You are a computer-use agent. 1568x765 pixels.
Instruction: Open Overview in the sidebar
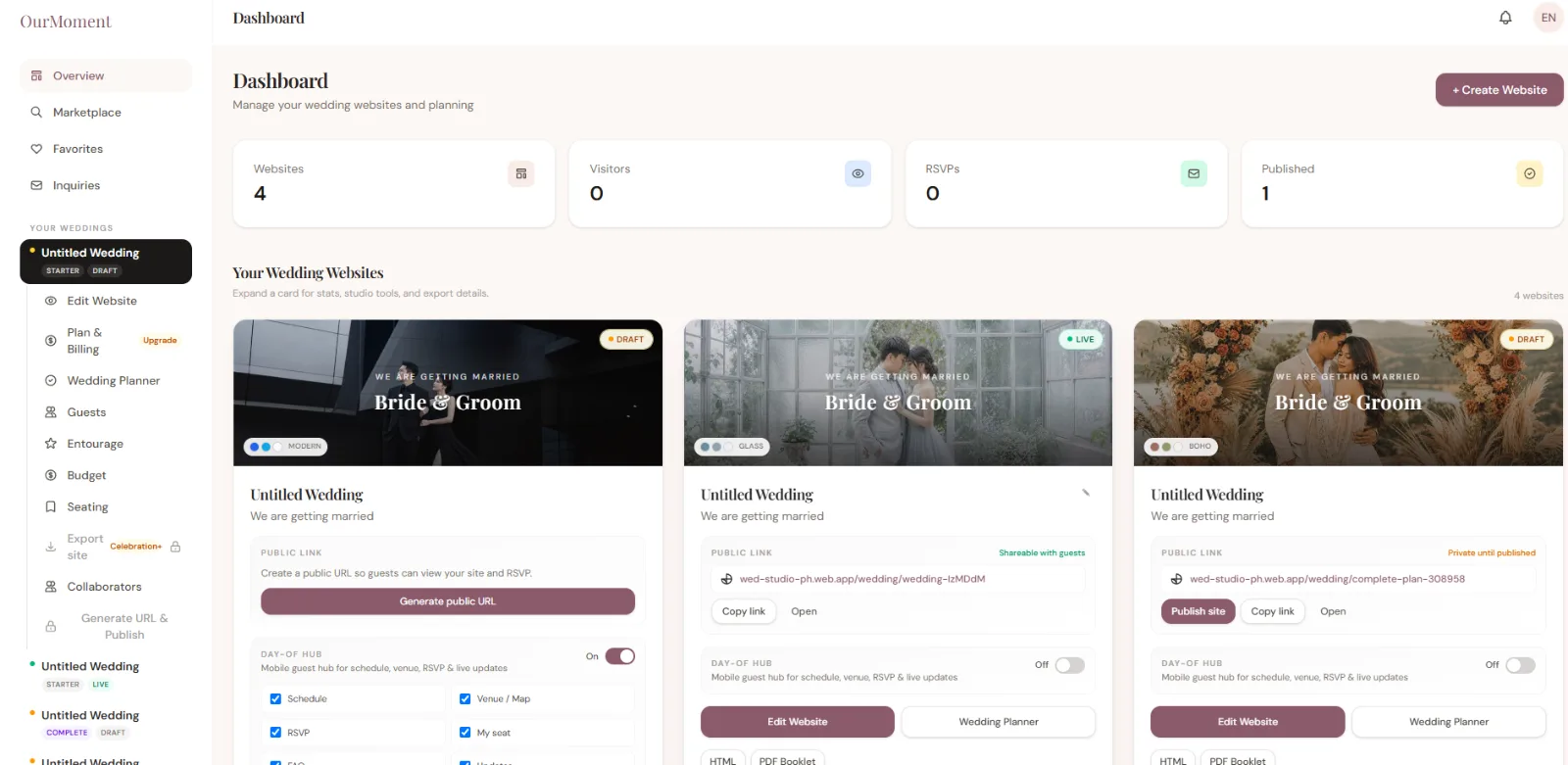106,75
